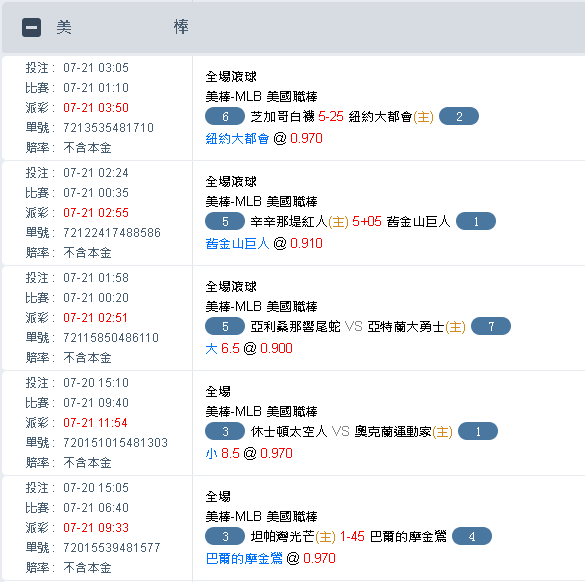Open the 紐約大都會 bet selection link

(237, 138)
